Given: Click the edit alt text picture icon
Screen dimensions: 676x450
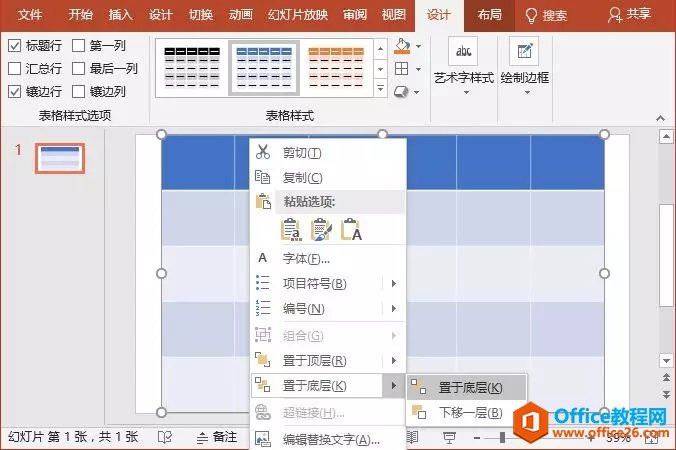Looking at the screenshot, I should 263,439.
